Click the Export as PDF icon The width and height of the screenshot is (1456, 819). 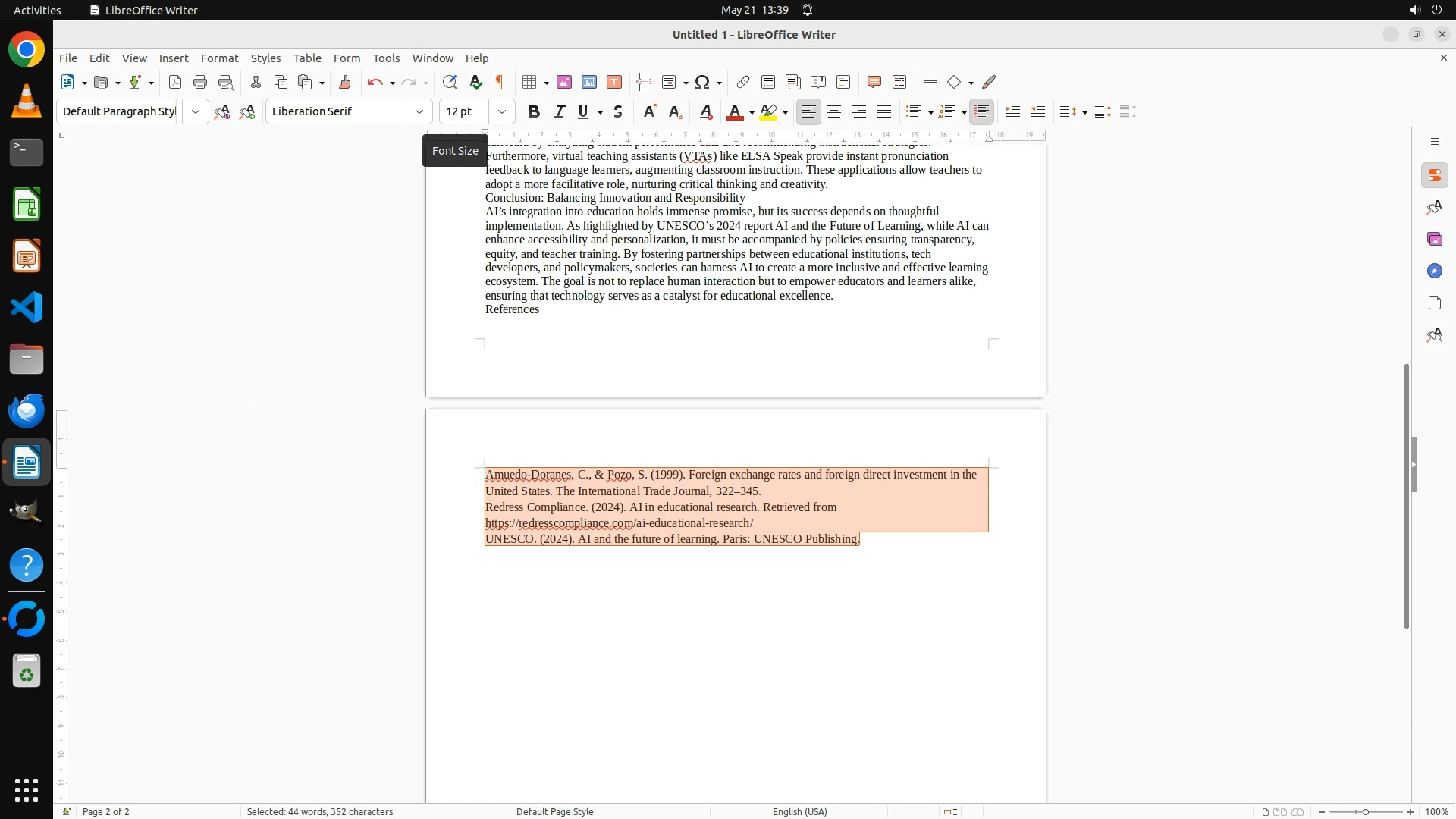click(x=175, y=83)
